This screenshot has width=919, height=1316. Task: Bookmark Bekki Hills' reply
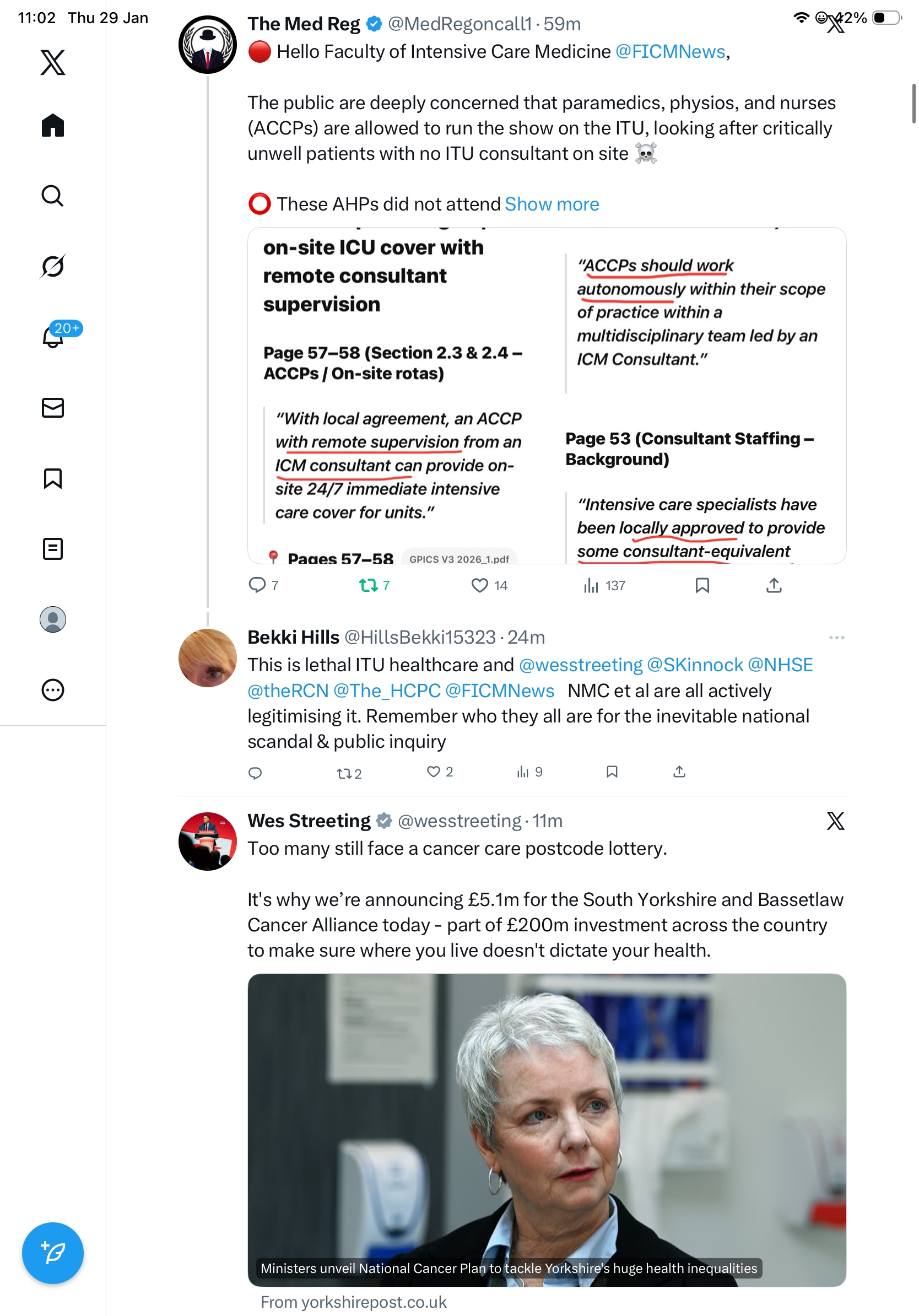pos(612,772)
